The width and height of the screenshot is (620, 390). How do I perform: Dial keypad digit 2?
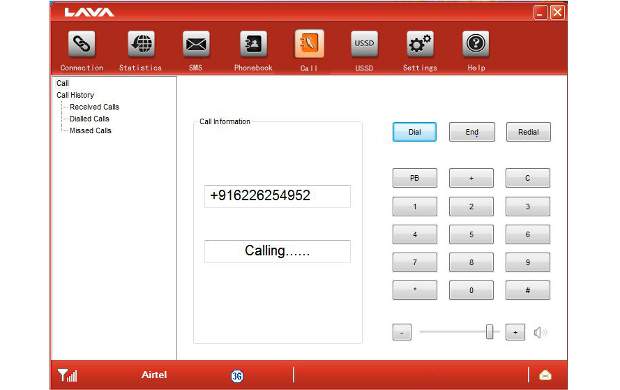471,206
